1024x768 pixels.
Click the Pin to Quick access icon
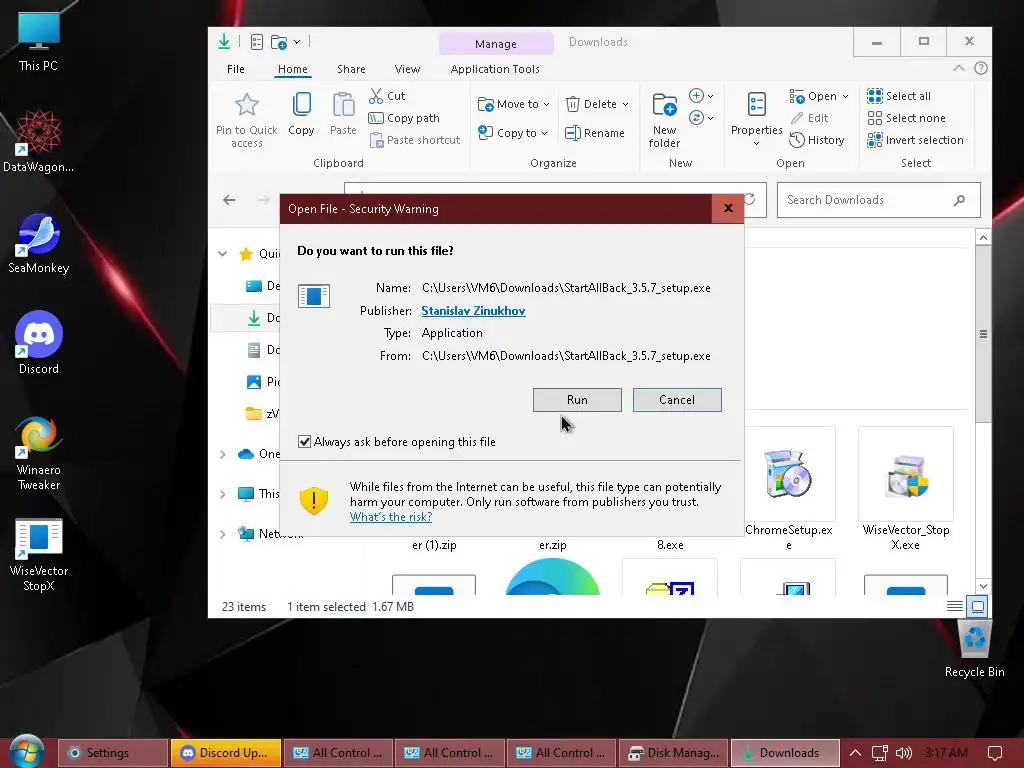247,104
